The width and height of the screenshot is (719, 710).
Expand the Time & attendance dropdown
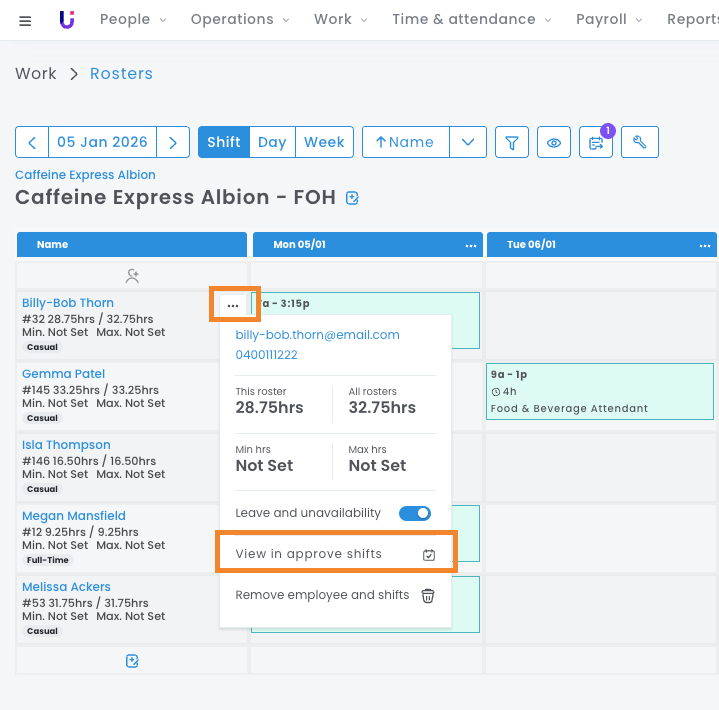(x=470, y=20)
